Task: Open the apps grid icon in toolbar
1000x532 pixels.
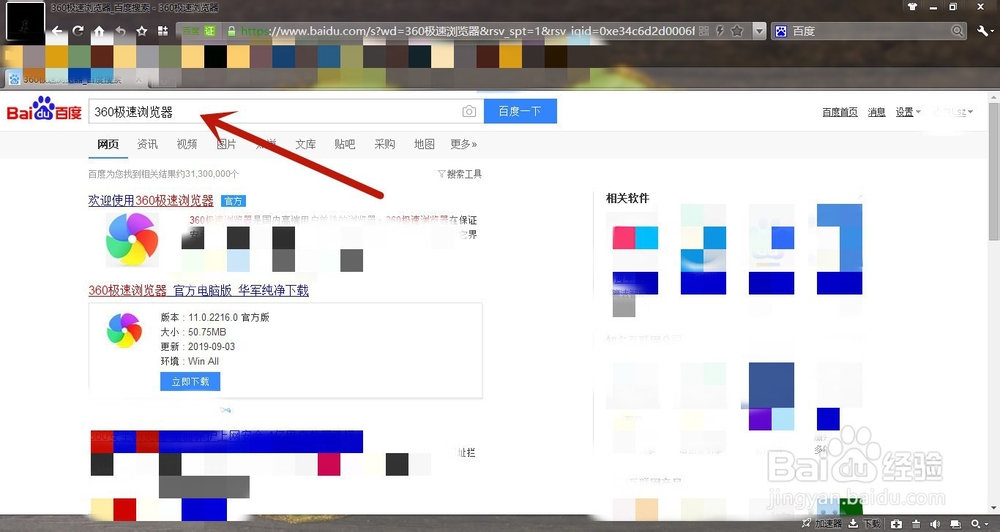Action: (163, 31)
